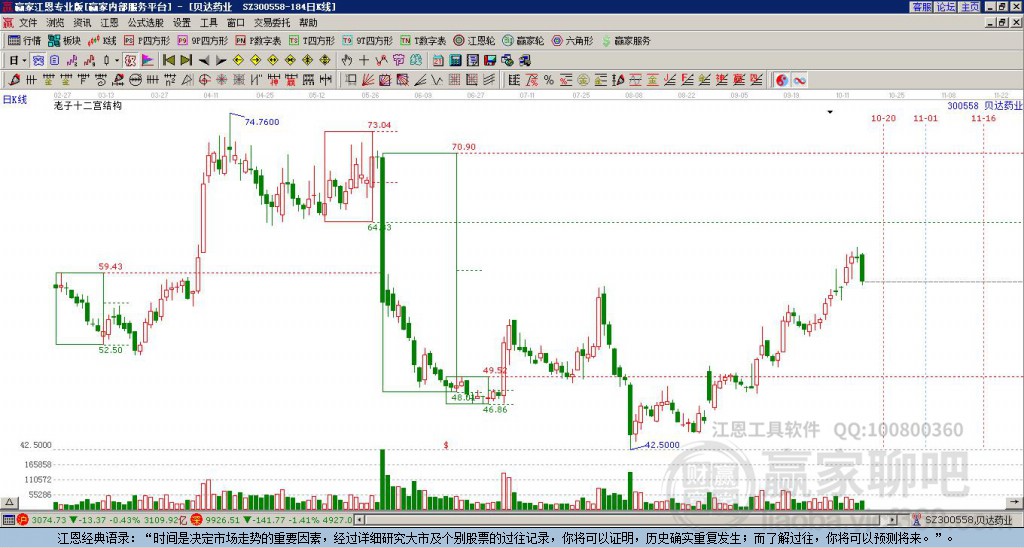1024x548 pixels.
Task: Open the T四方形 tool
Action: 312,40
